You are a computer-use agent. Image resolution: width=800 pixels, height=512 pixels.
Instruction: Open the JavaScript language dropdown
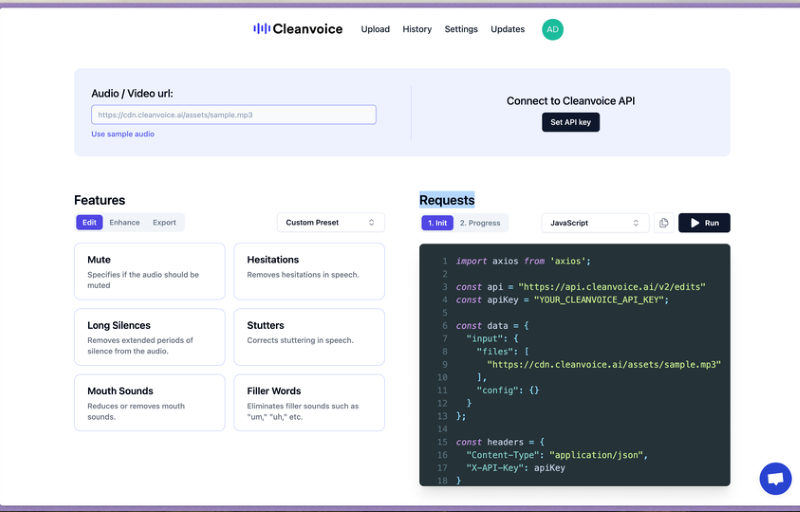click(595, 223)
